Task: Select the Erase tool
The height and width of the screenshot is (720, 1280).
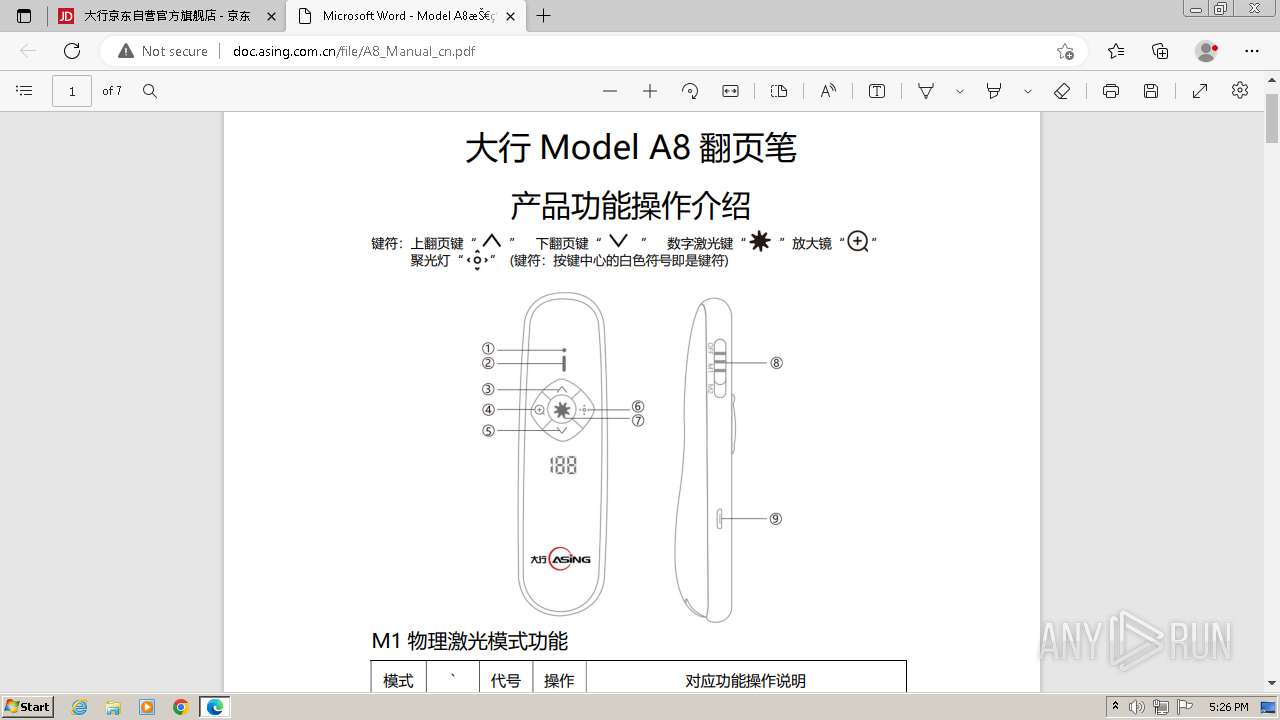Action: 1062,91
